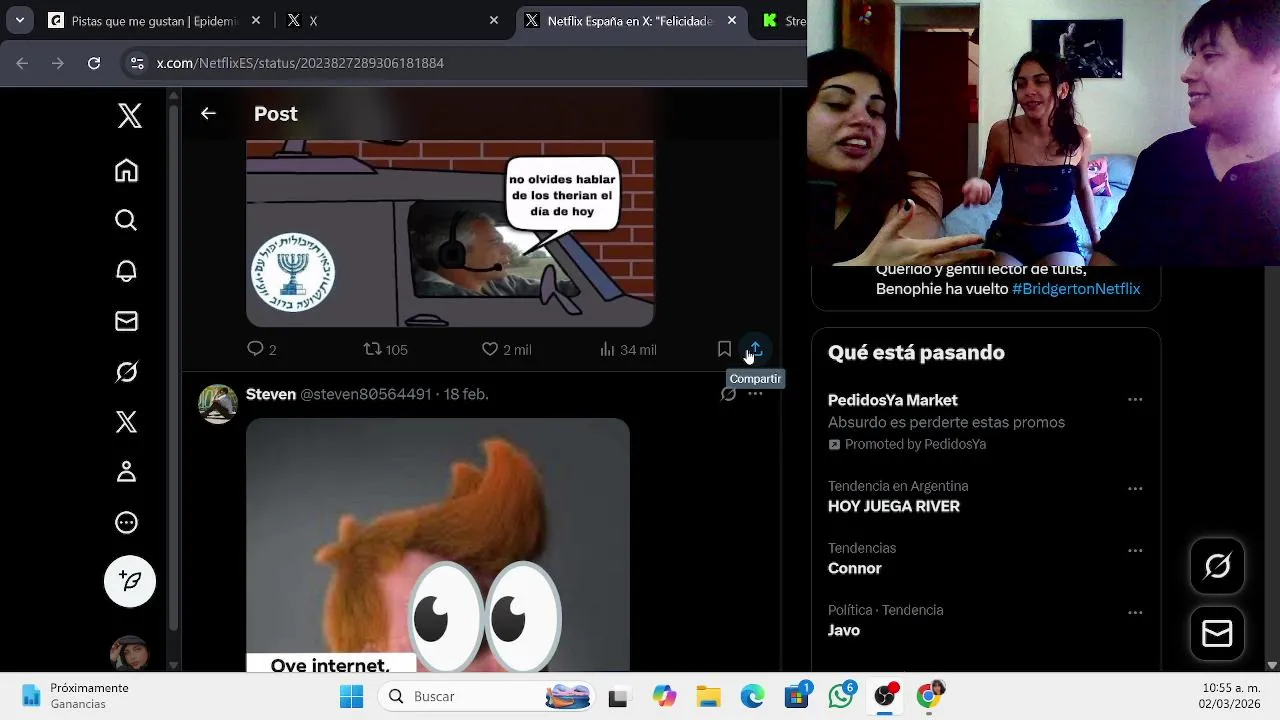Screen dimensions: 1280x720
Task: Open the #BridgertonNetflix hashtag
Action: tap(1076, 288)
